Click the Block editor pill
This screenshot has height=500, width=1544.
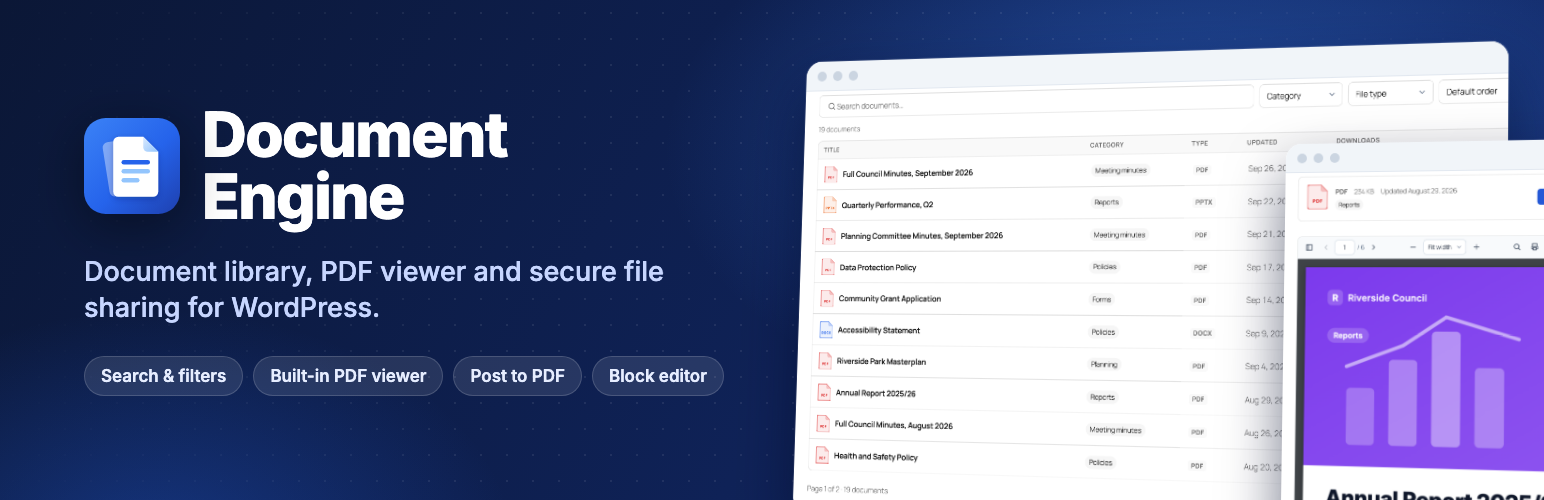658,376
